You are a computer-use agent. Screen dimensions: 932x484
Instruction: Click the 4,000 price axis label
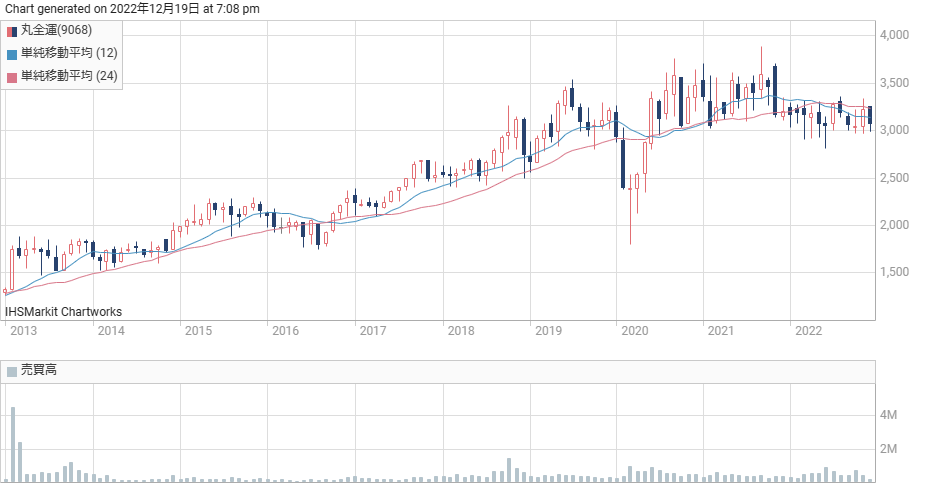coord(895,35)
